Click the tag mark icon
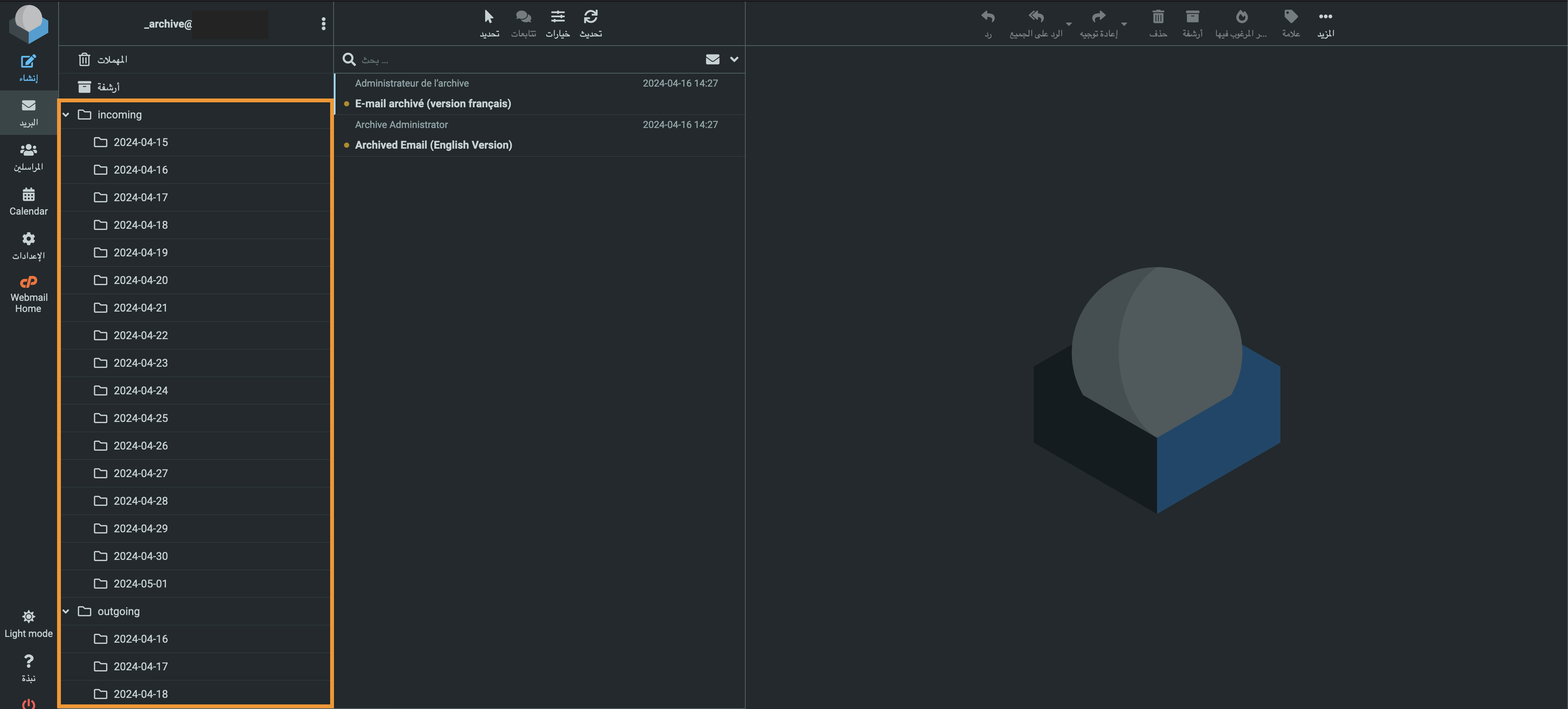The width and height of the screenshot is (1568, 709). click(1290, 16)
